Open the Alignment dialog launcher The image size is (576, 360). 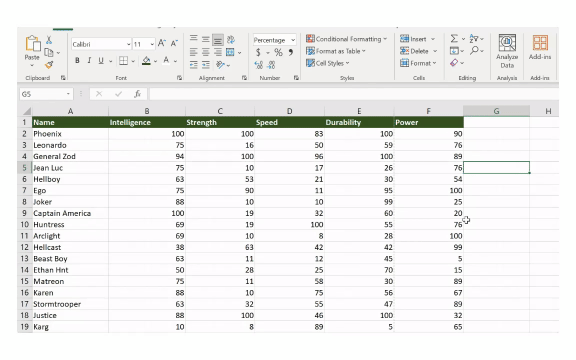(244, 78)
